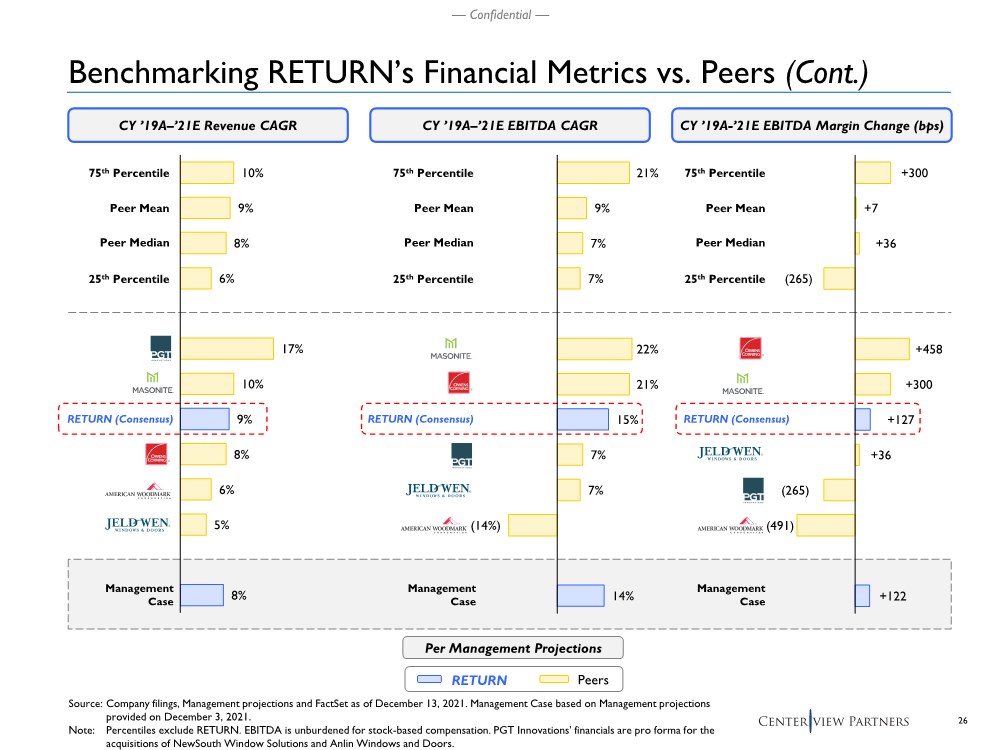This screenshot has height=750, width=1000.
Task: Select Jeld-Wen logo in EBITDA CAGR chart
Action: pyautogui.click(x=438, y=489)
